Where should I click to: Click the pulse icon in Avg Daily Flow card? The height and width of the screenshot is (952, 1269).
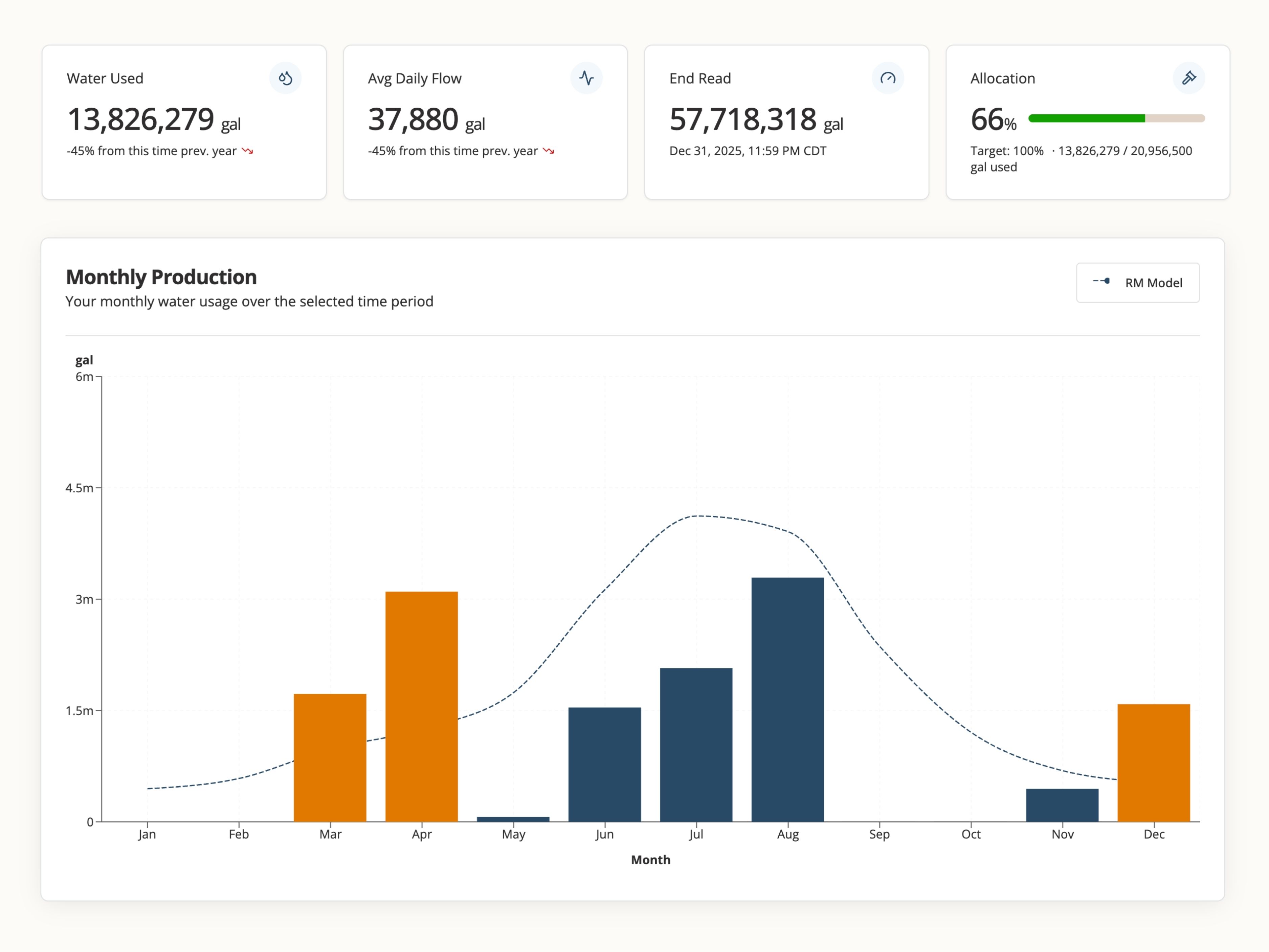coord(586,78)
